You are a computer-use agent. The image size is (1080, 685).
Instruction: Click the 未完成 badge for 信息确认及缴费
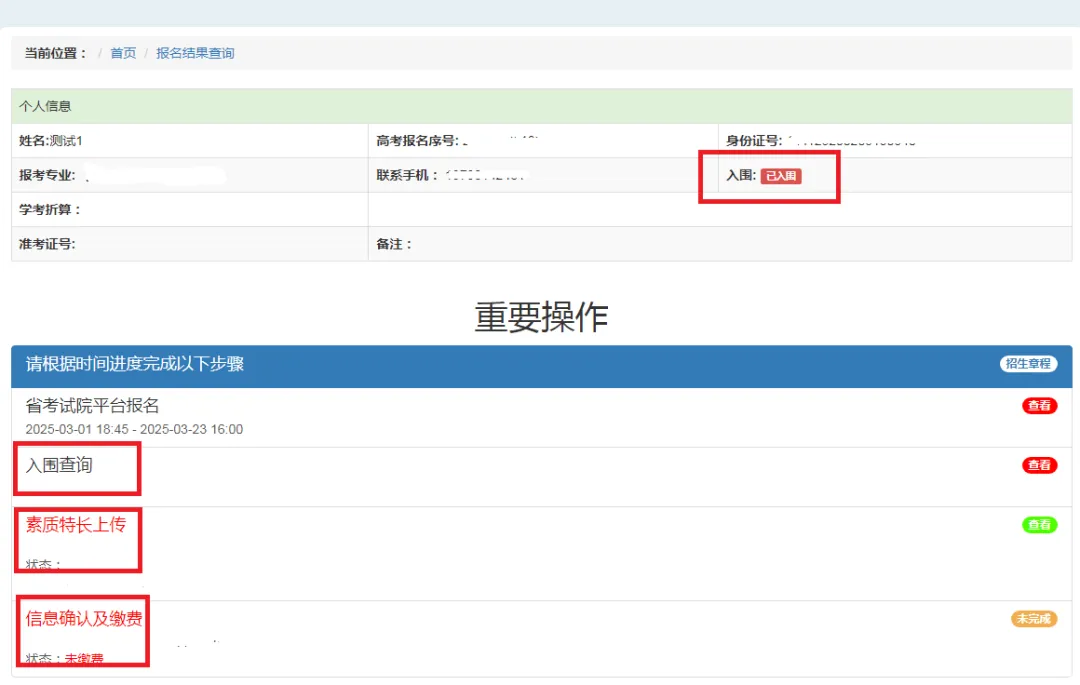(1033, 619)
